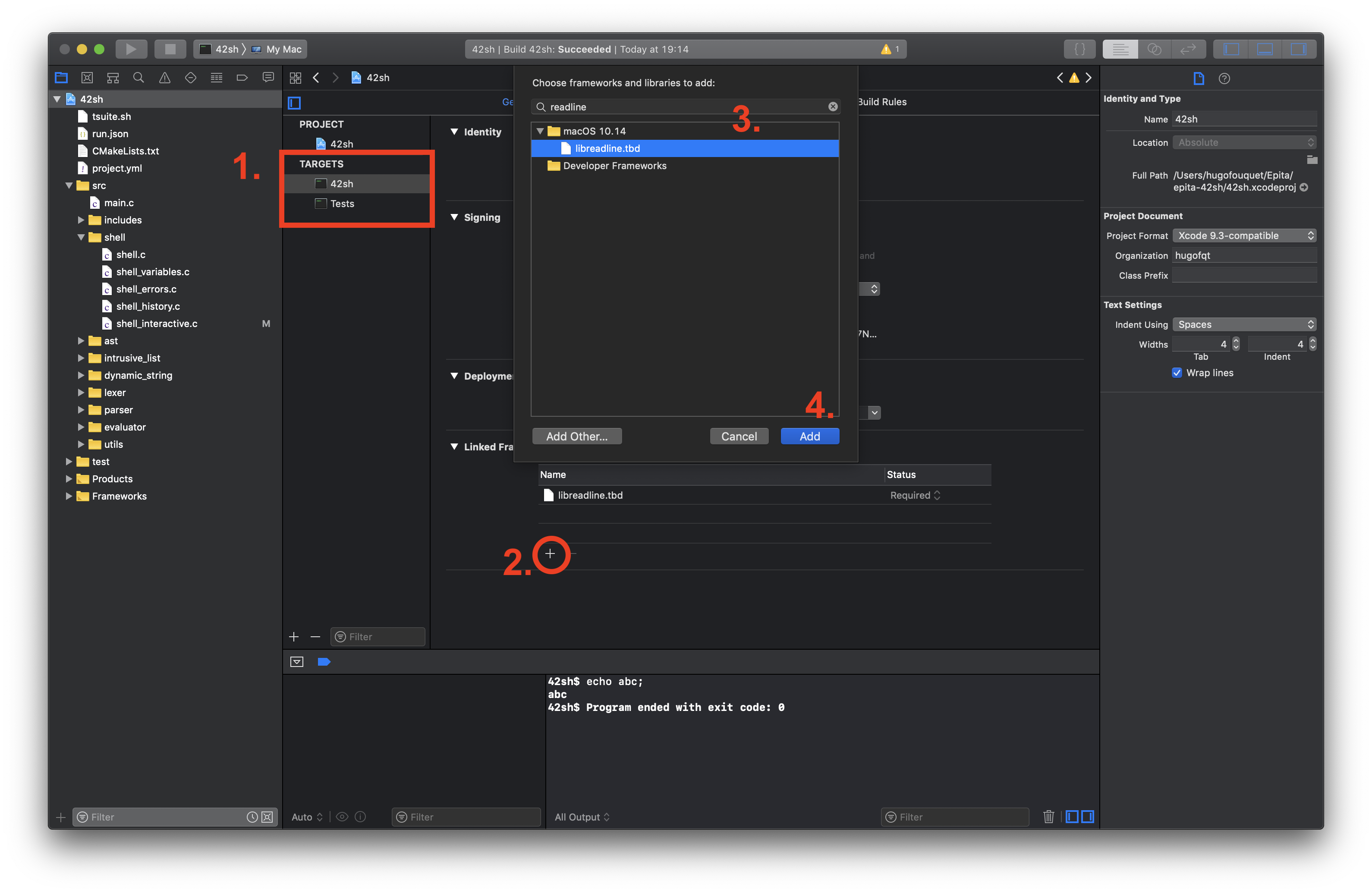Collapse the macOS 10.14 folder
1372x893 pixels.
tap(540, 131)
